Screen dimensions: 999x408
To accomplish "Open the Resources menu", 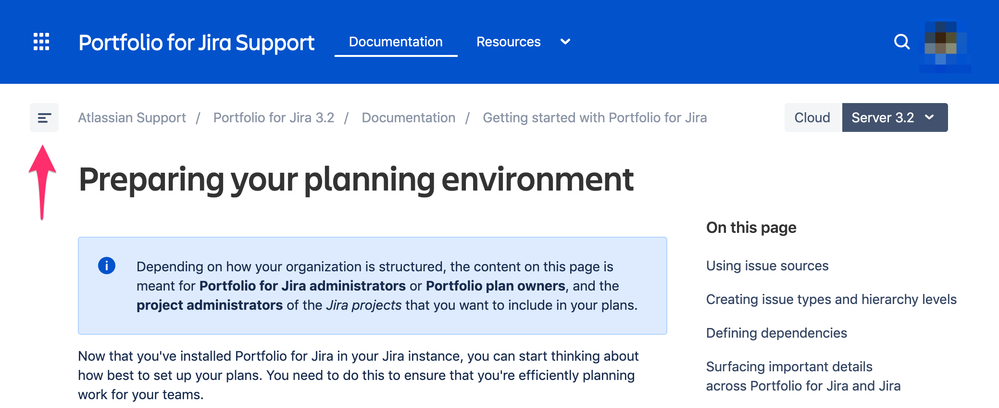I will point(508,42).
